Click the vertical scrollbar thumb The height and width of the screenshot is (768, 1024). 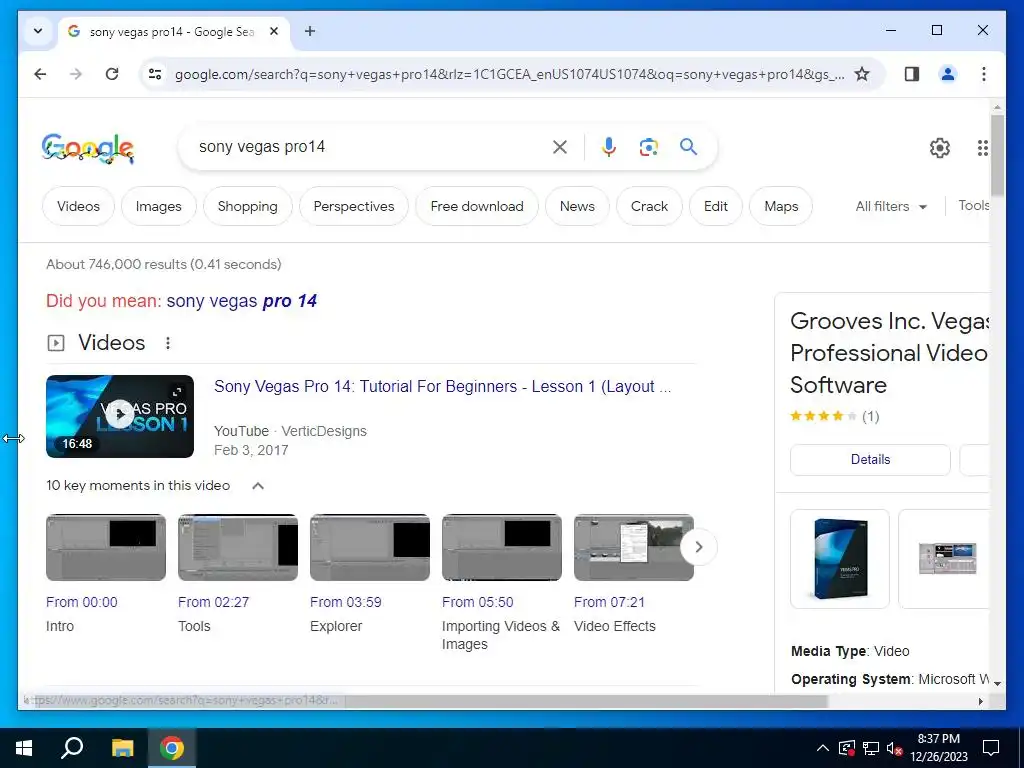point(997,155)
